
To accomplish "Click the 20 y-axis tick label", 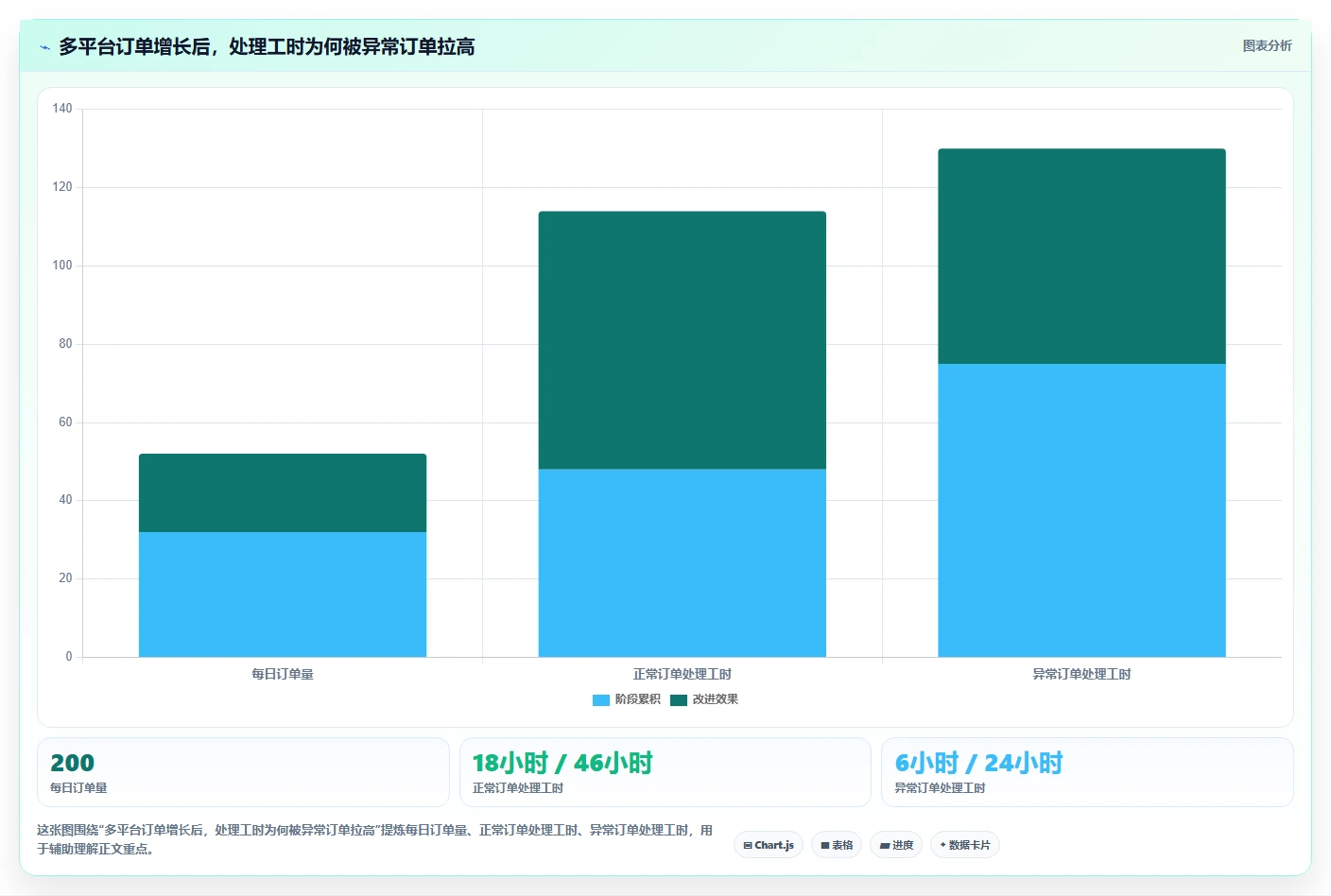I will (65, 578).
